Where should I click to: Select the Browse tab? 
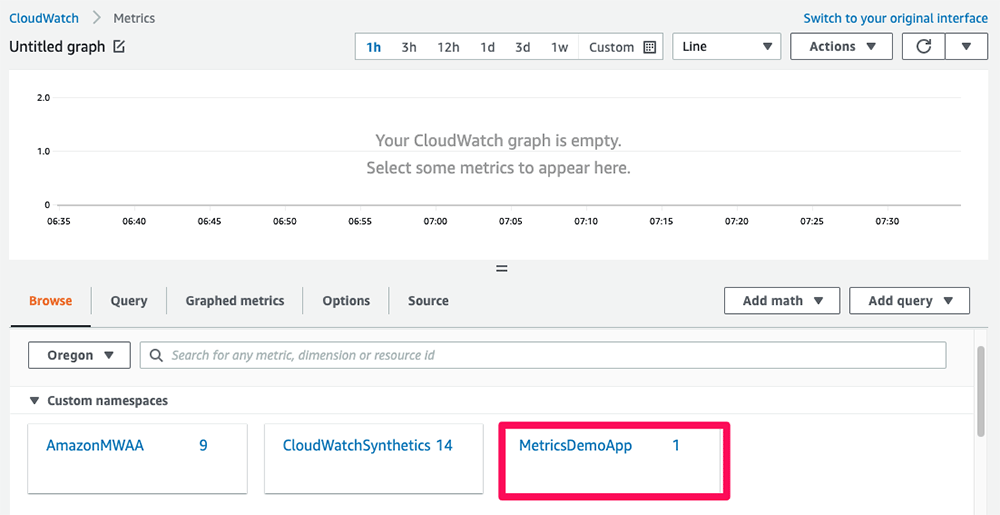pos(50,301)
